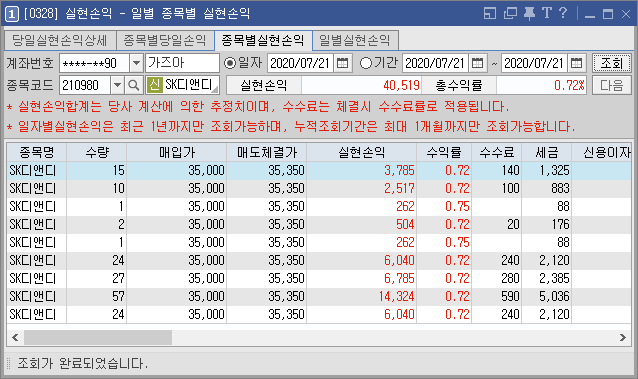Click the quantity cell 27

coord(97,278)
